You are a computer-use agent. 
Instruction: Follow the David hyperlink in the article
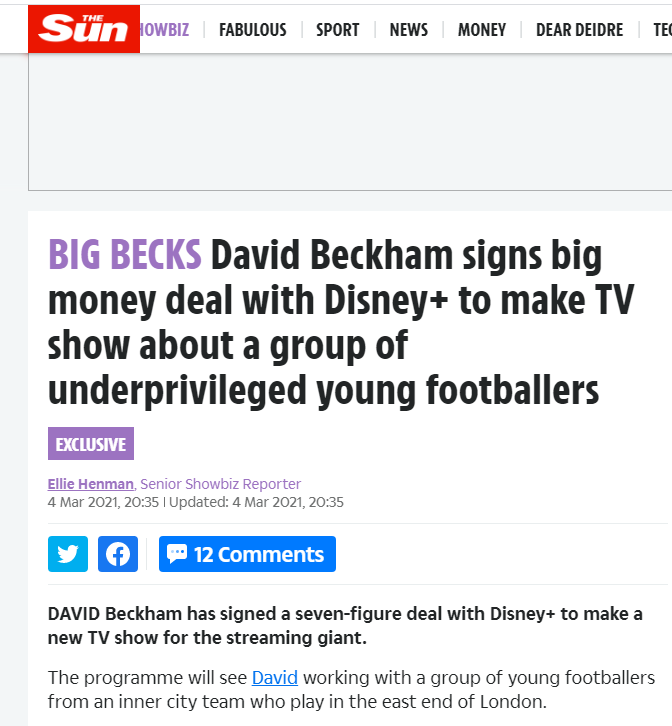click(x=275, y=677)
